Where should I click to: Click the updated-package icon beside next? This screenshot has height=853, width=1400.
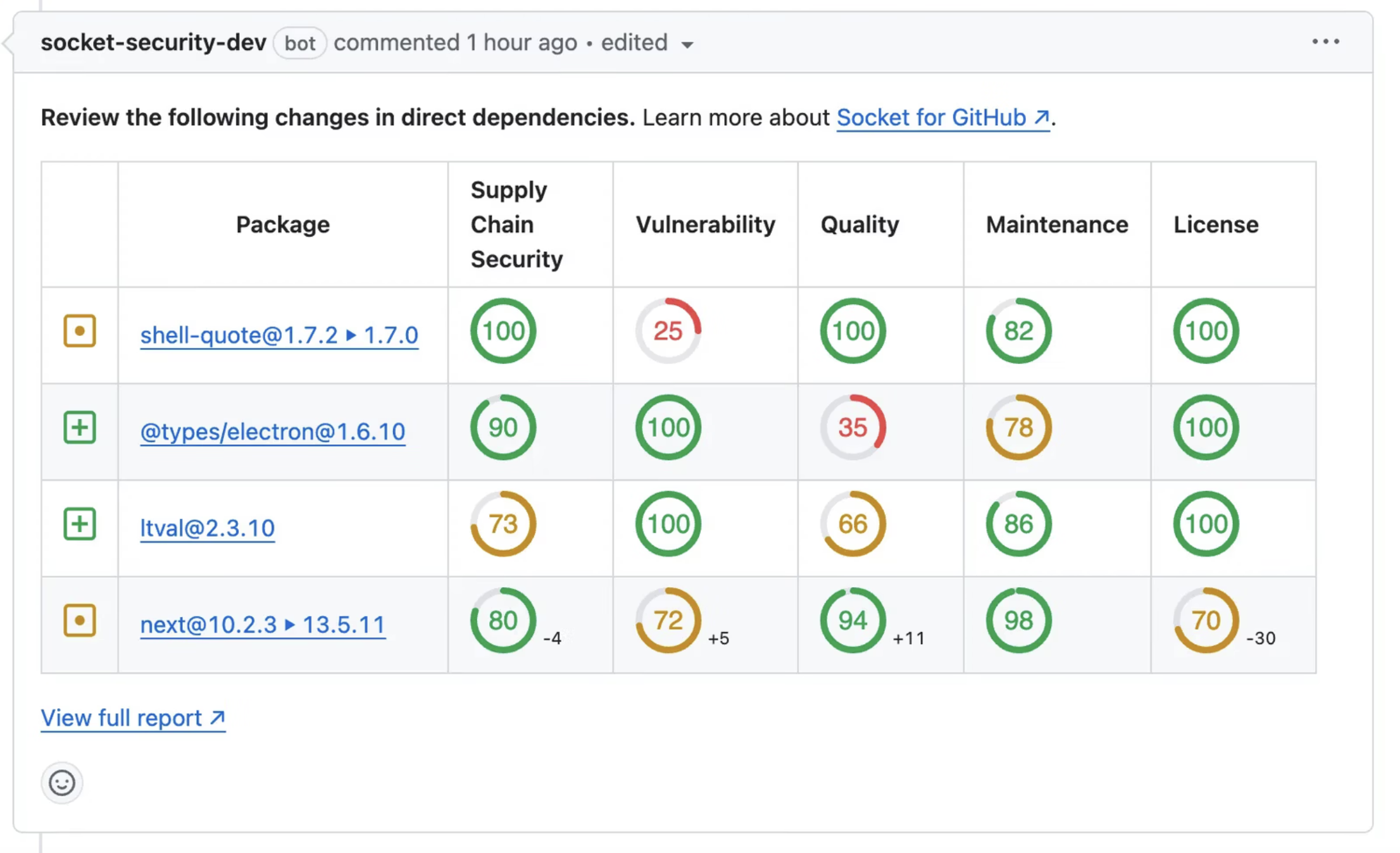coord(80,621)
